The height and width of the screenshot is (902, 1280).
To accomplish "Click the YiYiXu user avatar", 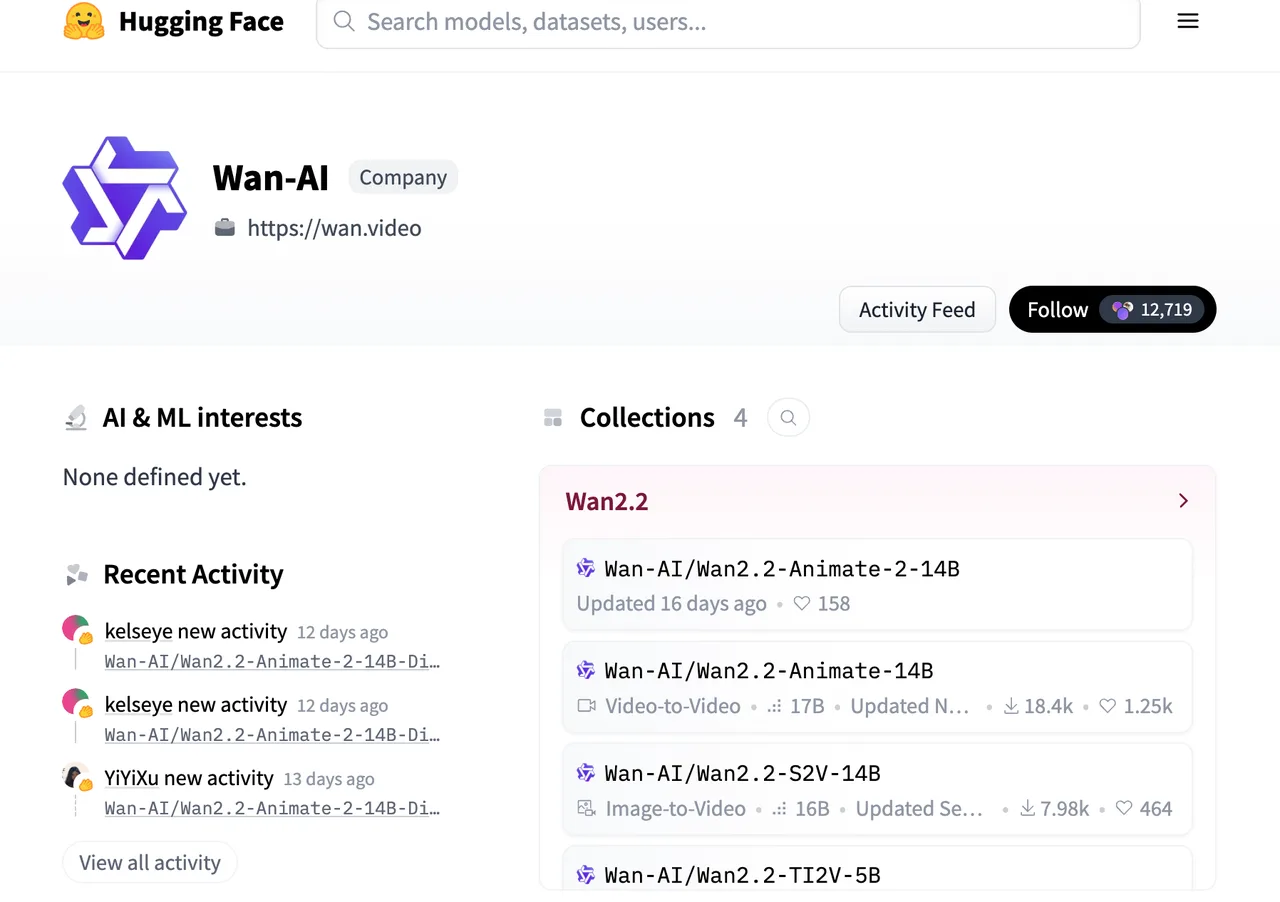I will point(77,776).
